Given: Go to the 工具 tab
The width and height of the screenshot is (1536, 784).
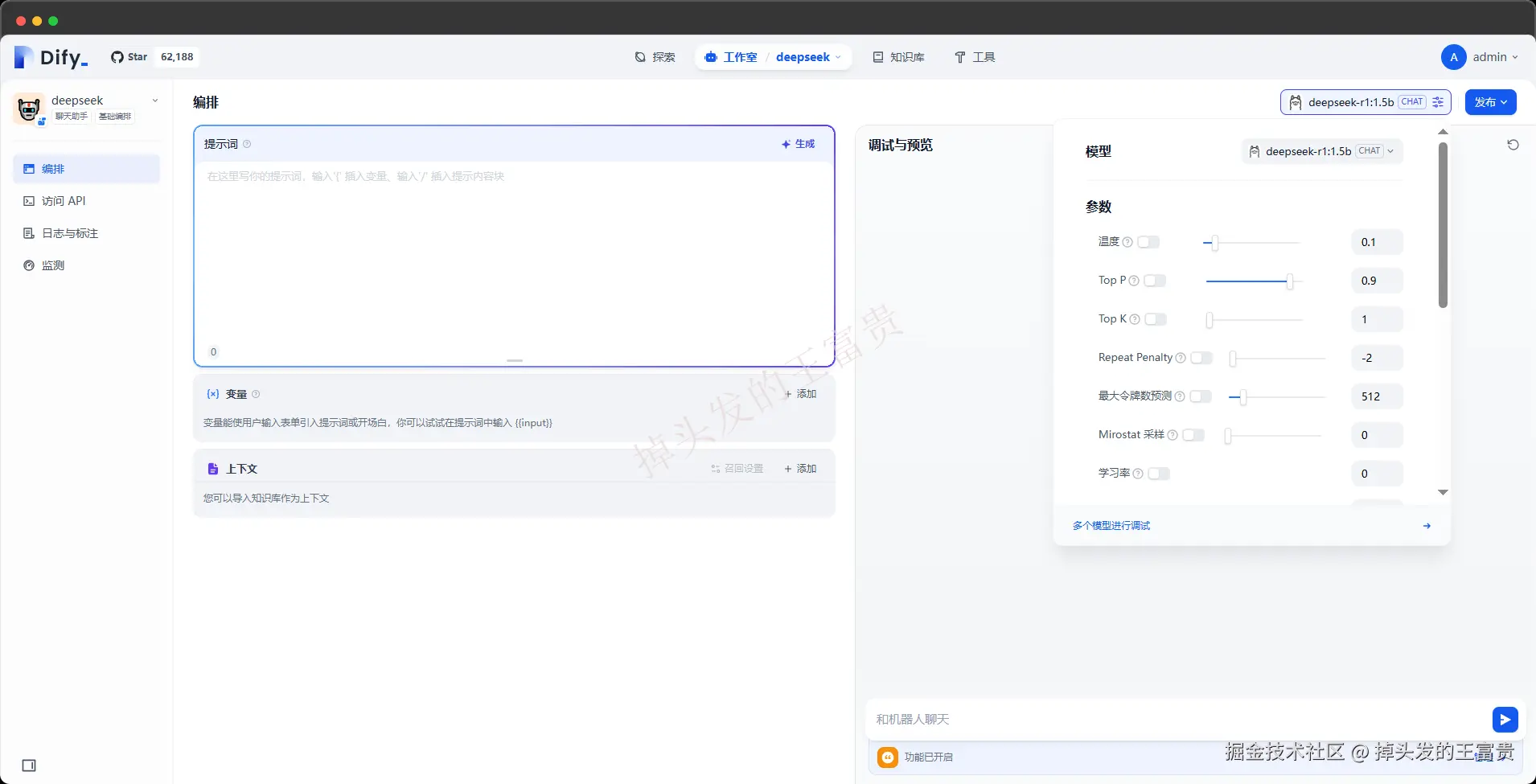Looking at the screenshot, I should click(975, 57).
